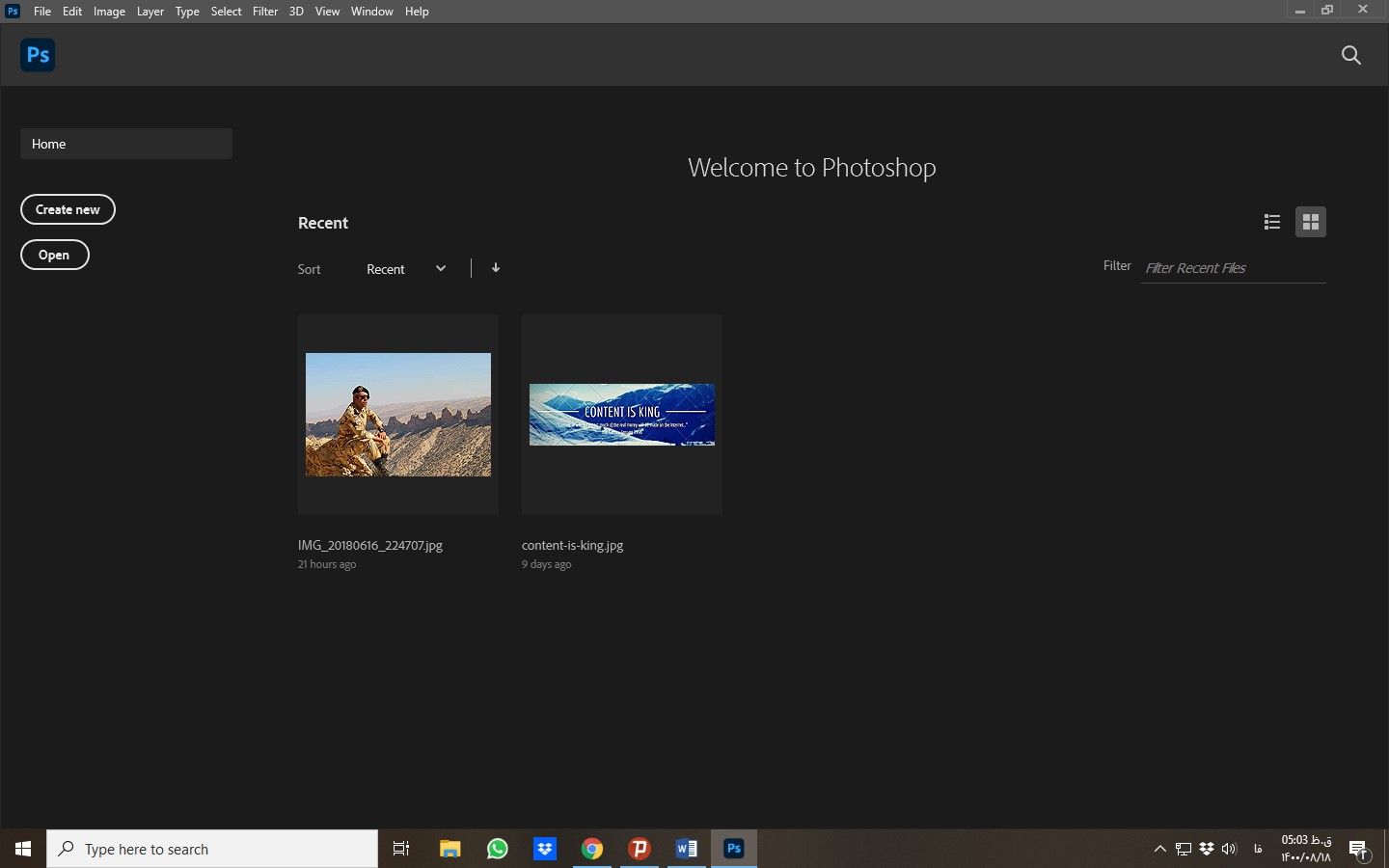
Task: Open Task View on the taskbar
Action: [401, 849]
